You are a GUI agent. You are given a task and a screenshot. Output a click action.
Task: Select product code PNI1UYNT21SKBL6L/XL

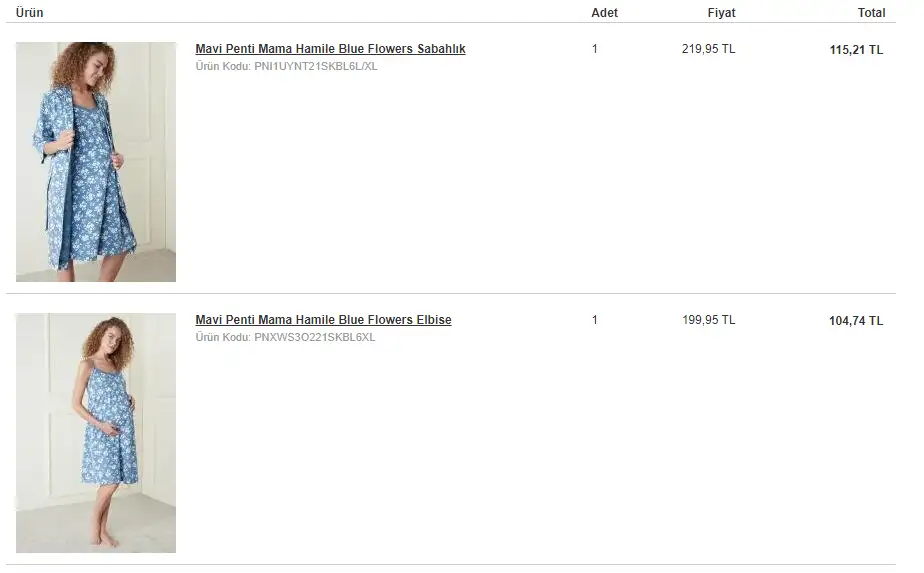316,67
